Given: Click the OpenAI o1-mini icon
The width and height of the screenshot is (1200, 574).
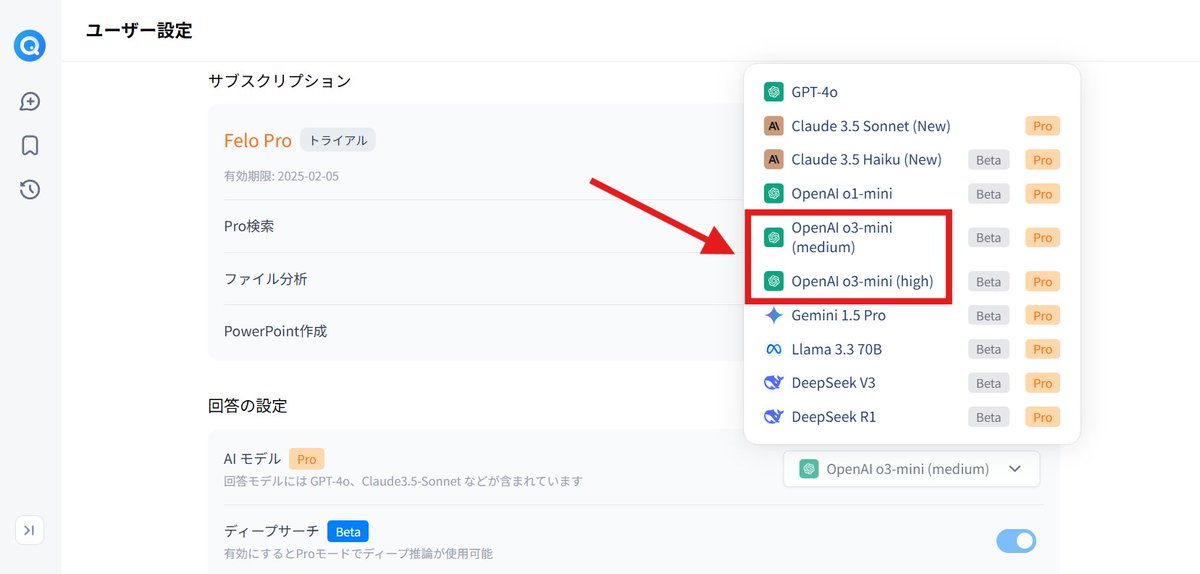Looking at the screenshot, I should click(773, 193).
